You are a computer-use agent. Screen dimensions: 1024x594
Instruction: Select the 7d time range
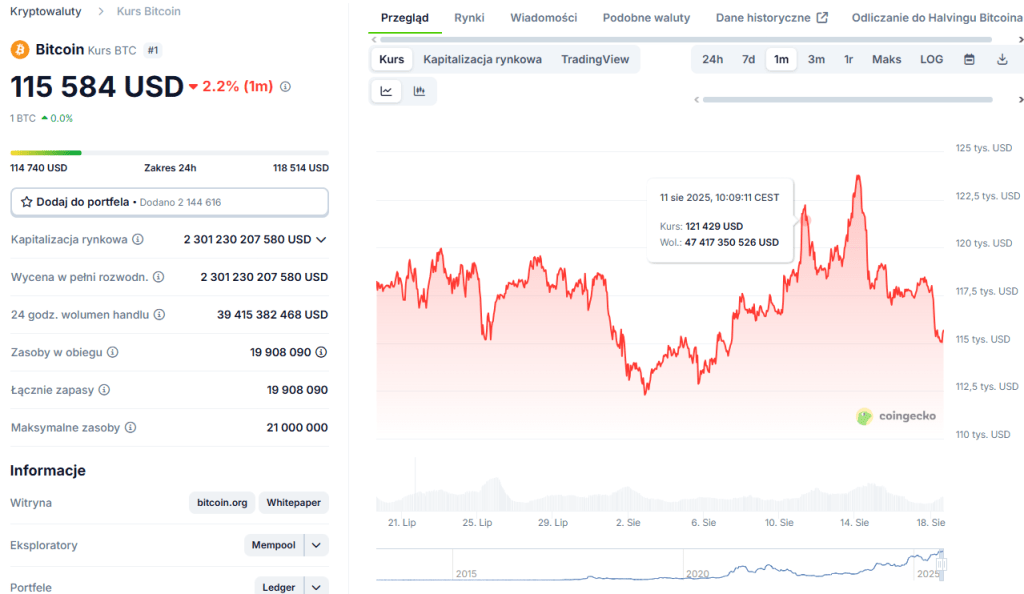[748, 59]
